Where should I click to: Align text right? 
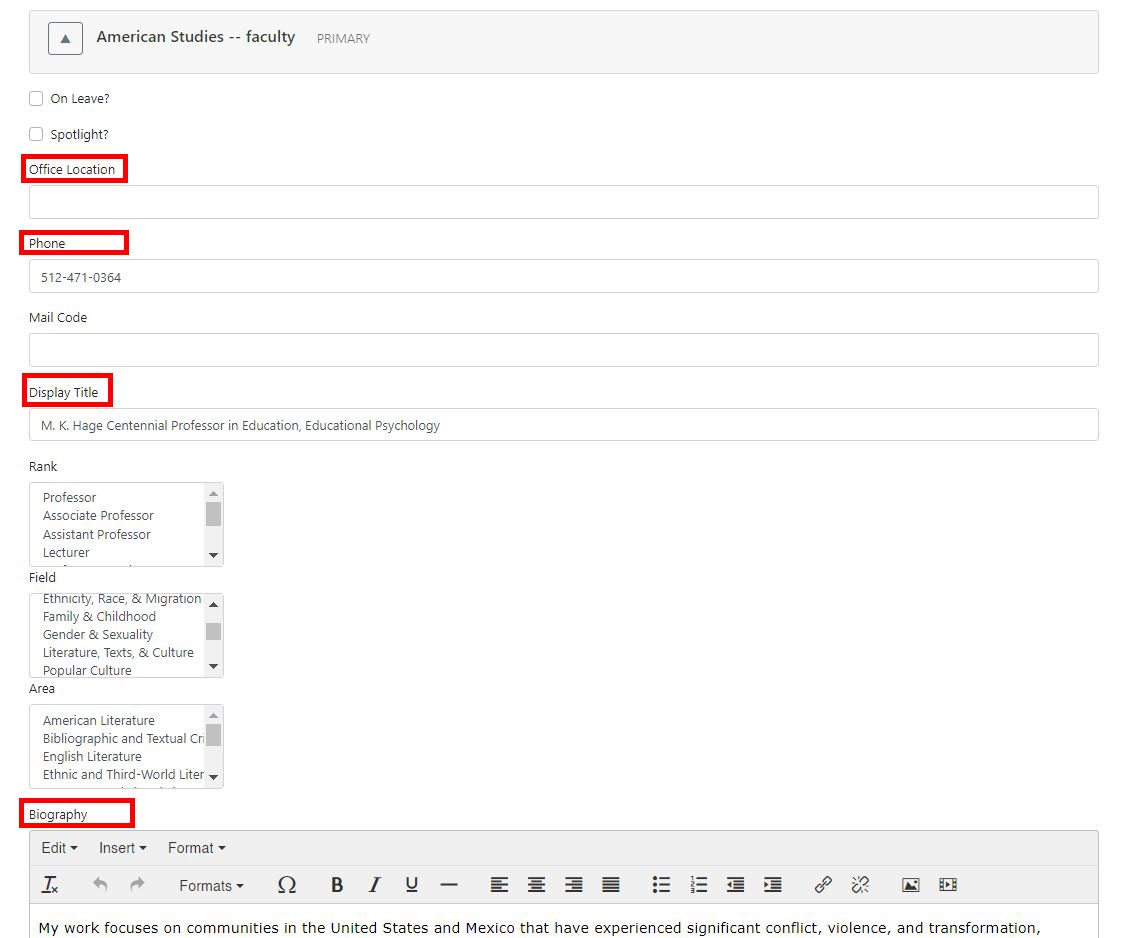tap(574, 885)
